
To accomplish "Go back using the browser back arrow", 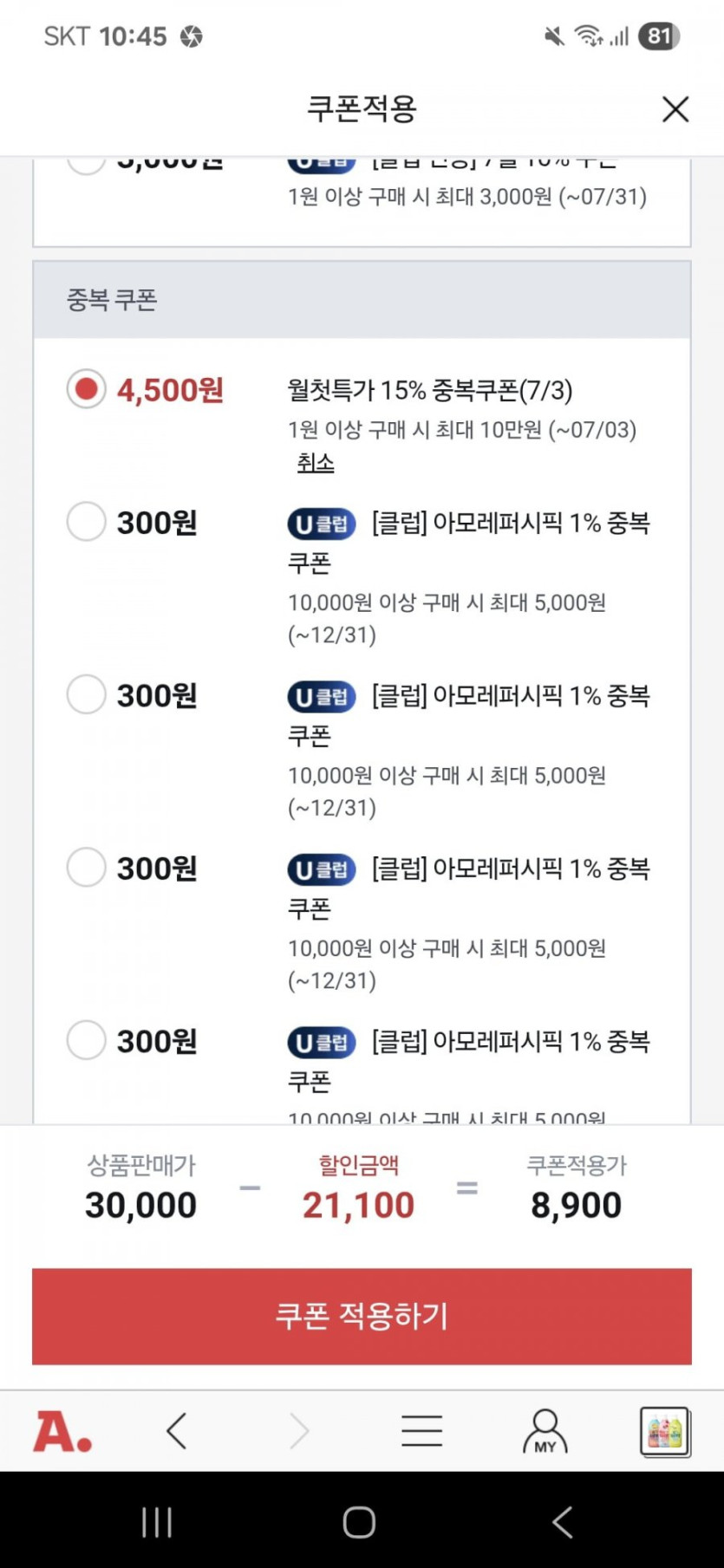I will (x=177, y=1431).
